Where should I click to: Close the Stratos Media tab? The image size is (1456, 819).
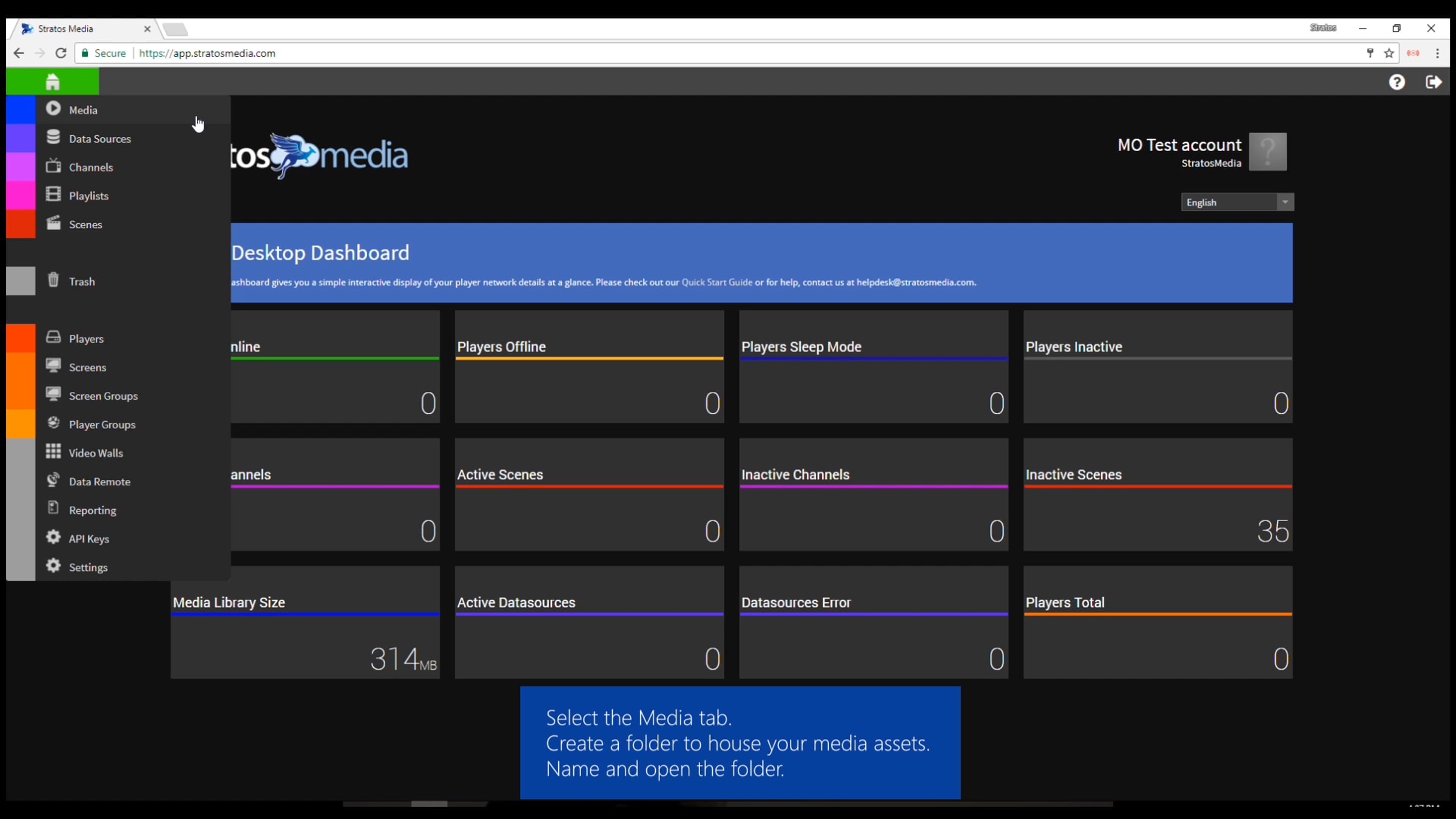147,29
